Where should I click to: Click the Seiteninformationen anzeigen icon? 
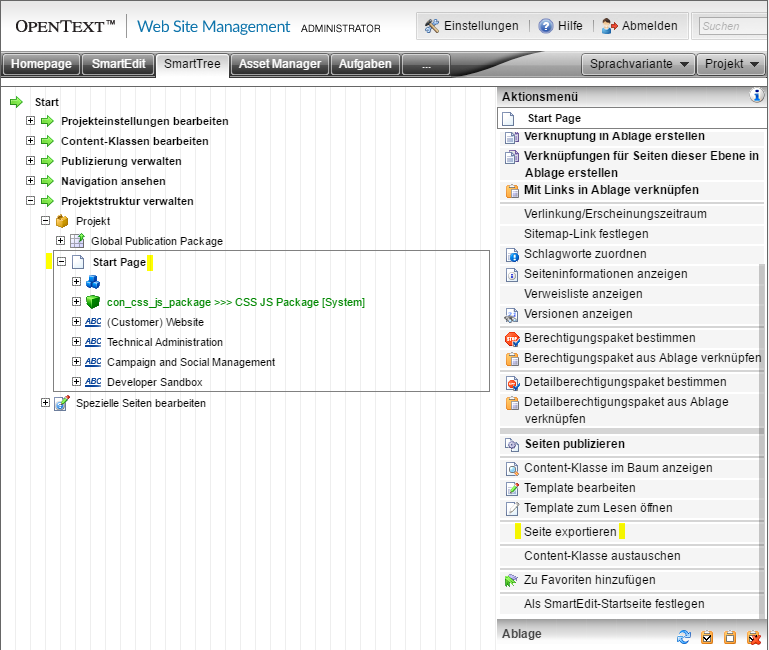pos(512,275)
